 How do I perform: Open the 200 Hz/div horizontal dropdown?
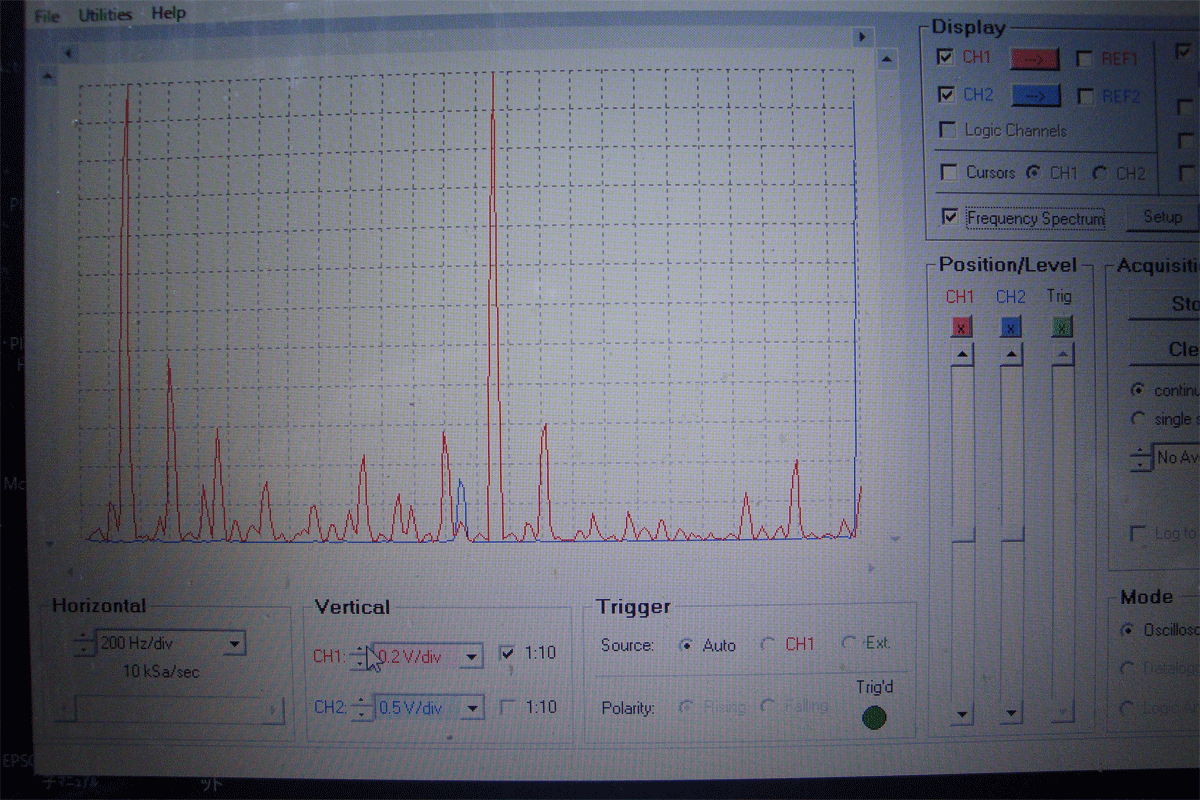233,644
